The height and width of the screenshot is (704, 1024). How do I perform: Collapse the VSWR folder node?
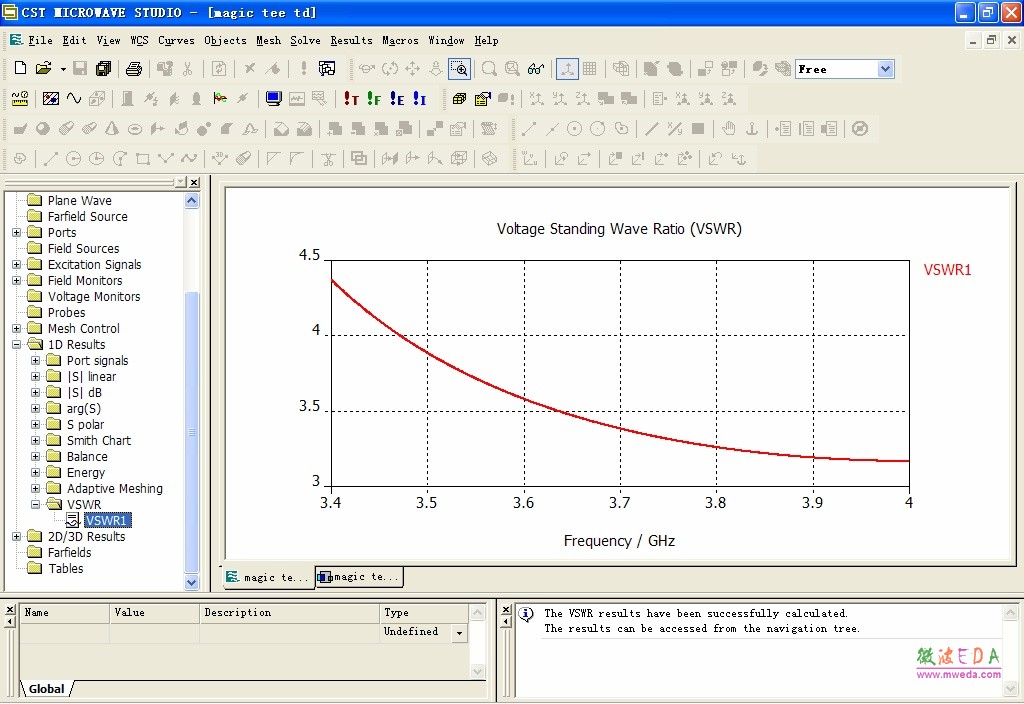pyautogui.click(x=35, y=504)
